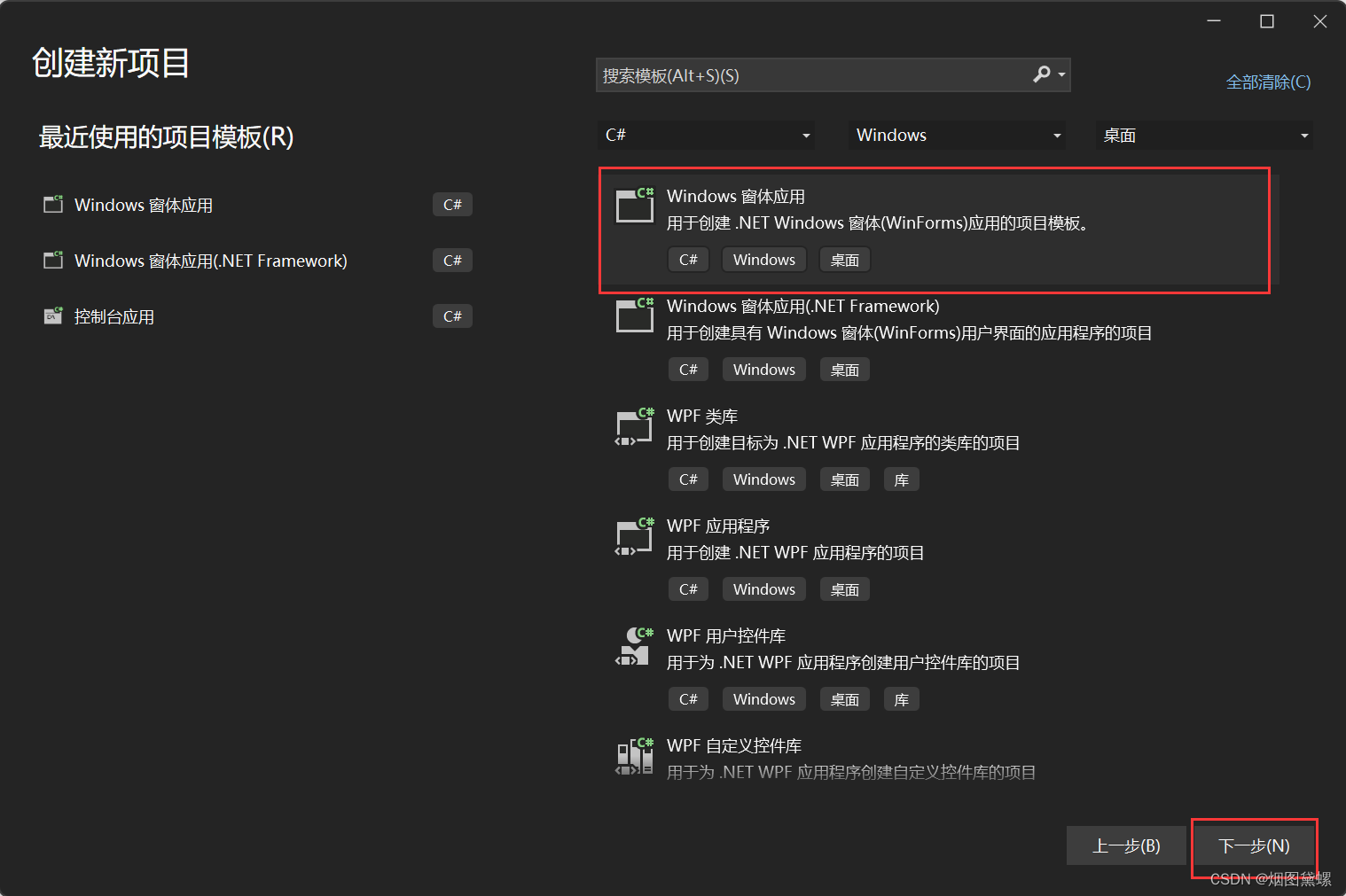Select the WPF 应用程序 template title
This screenshot has width=1346, height=896.
tap(718, 526)
